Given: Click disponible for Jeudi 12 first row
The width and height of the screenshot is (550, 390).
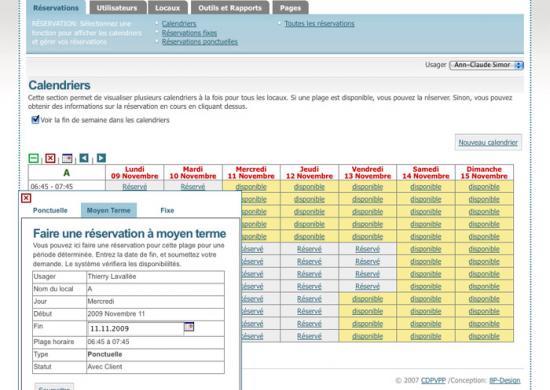Looking at the screenshot, I should point(309,187).
